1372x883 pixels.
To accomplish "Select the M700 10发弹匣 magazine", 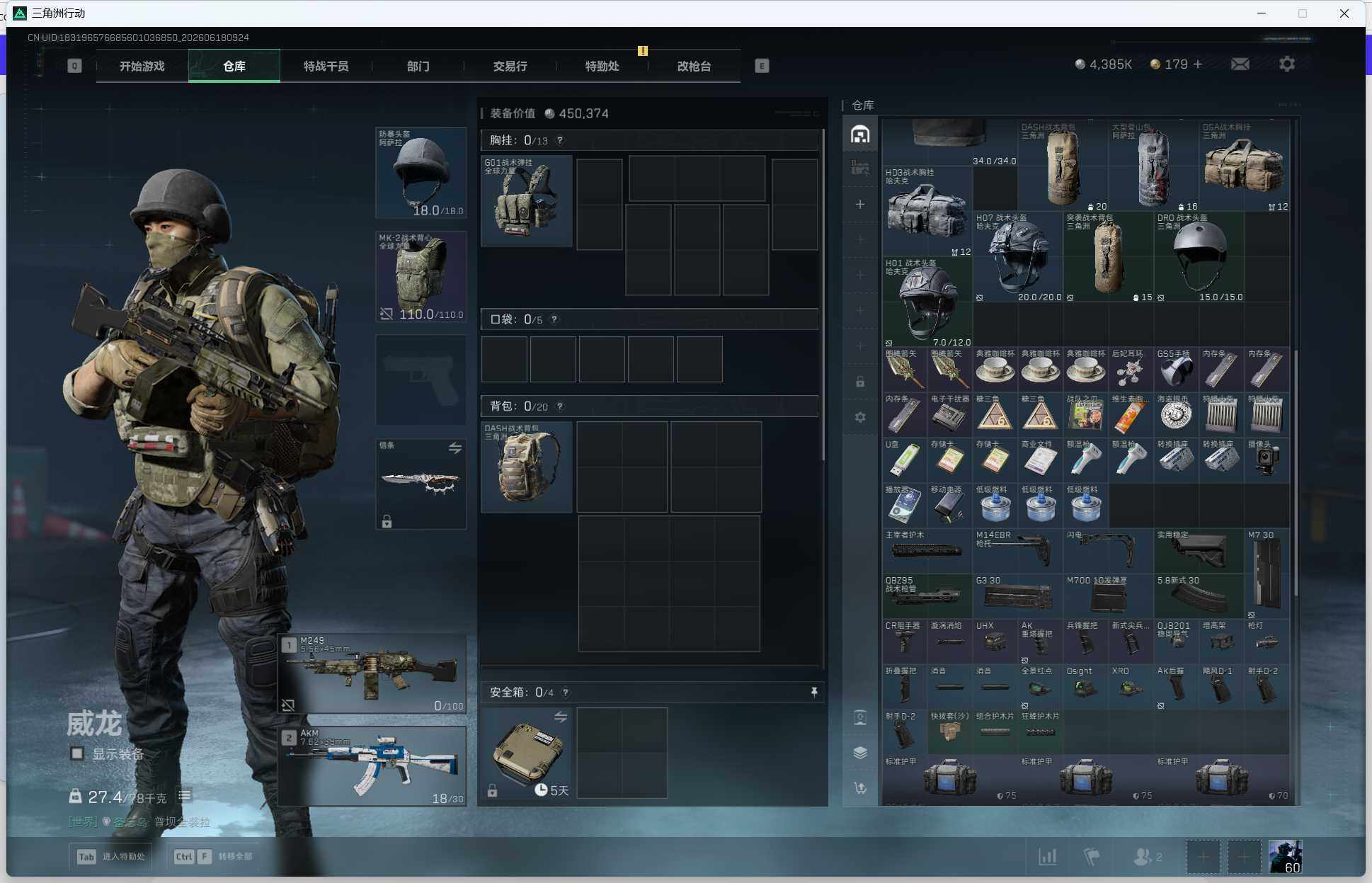I will [1108, 597].
